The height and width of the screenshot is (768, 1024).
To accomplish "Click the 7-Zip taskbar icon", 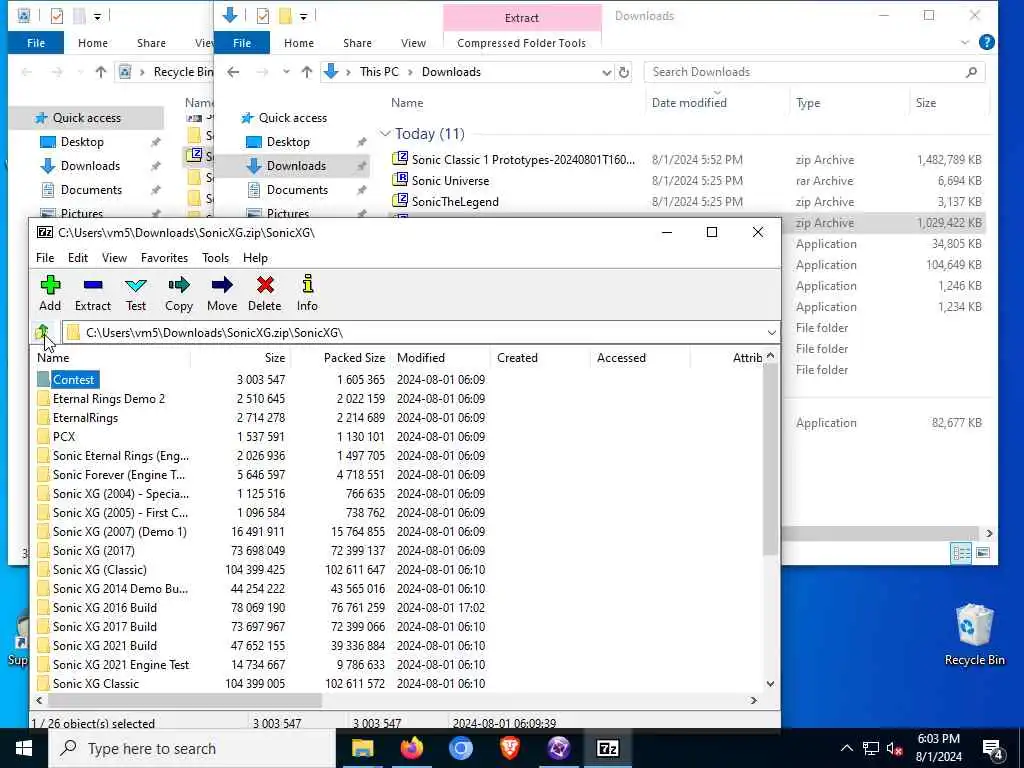I will coord(607,748).
